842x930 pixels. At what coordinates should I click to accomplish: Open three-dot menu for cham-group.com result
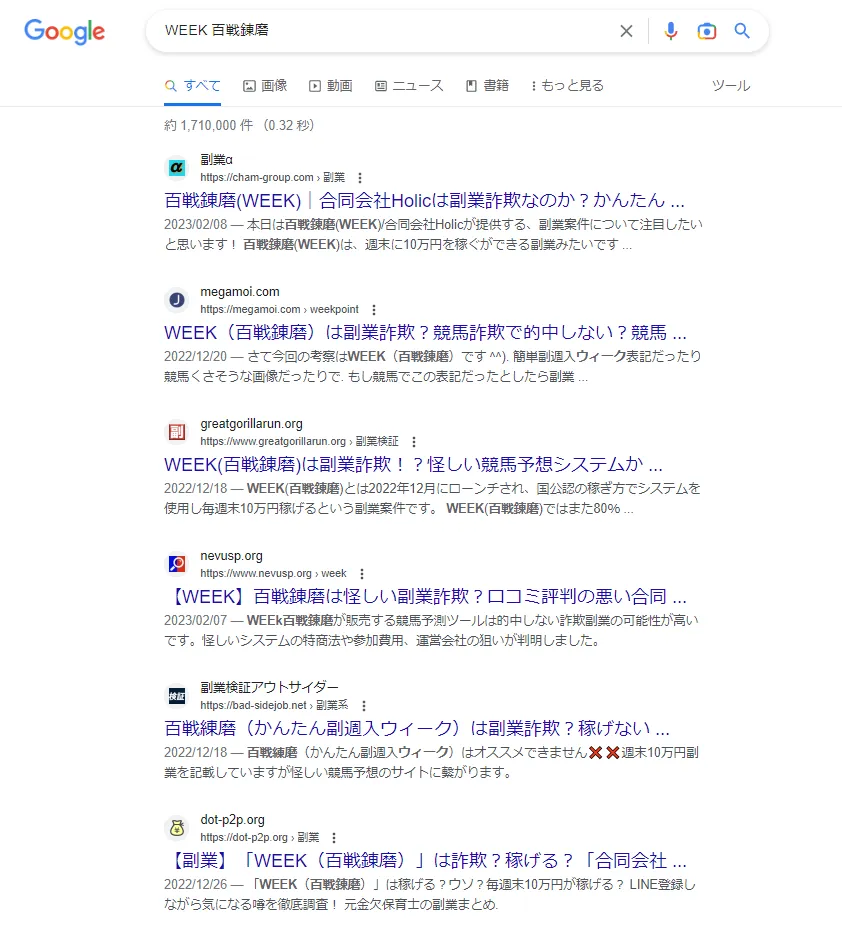click(360, 178)
